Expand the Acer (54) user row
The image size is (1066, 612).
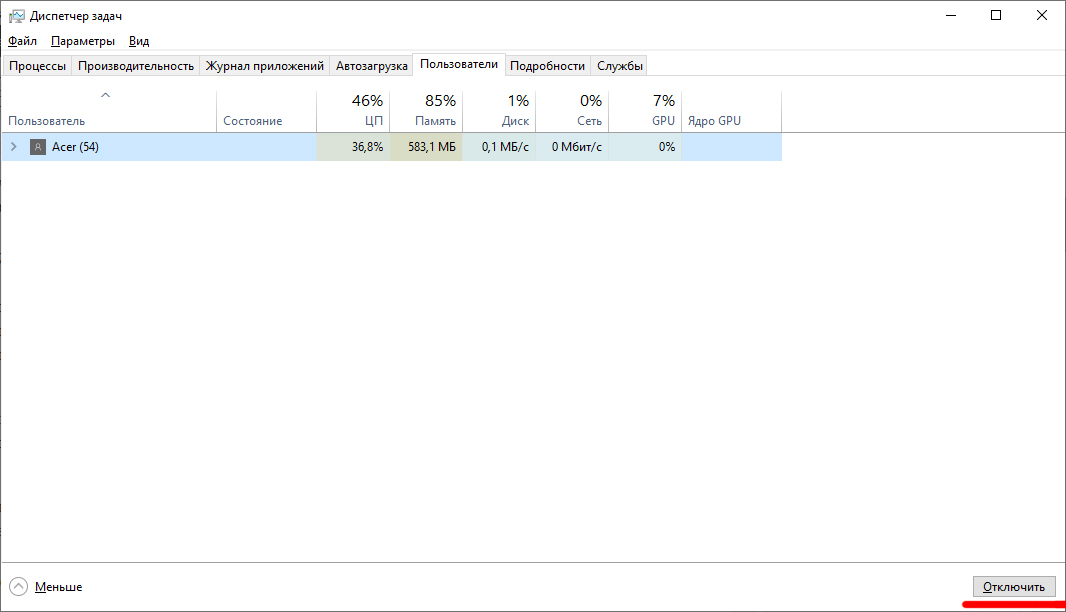[x=14, y=147]
